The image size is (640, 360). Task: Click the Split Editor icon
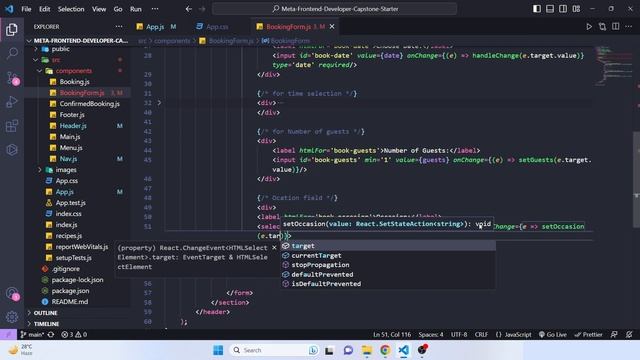(615, 27)
